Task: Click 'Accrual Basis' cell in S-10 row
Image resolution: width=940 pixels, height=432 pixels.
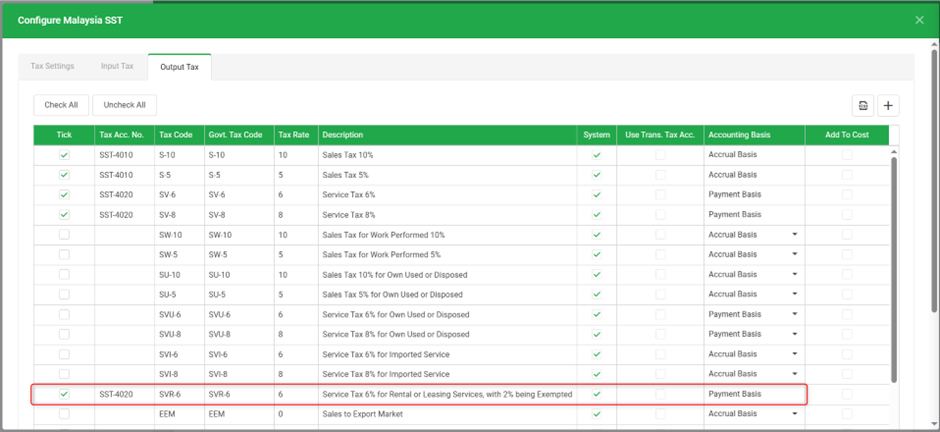Action: [x=755, y=155]
